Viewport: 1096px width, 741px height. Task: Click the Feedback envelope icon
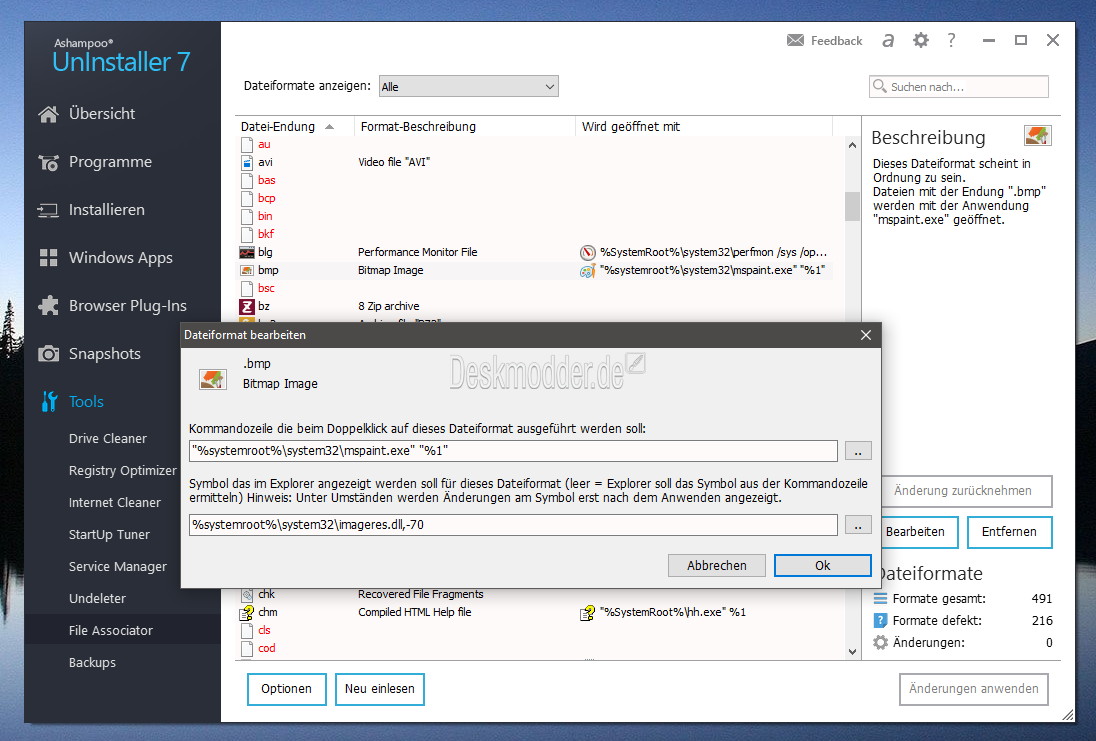[795, 41]
